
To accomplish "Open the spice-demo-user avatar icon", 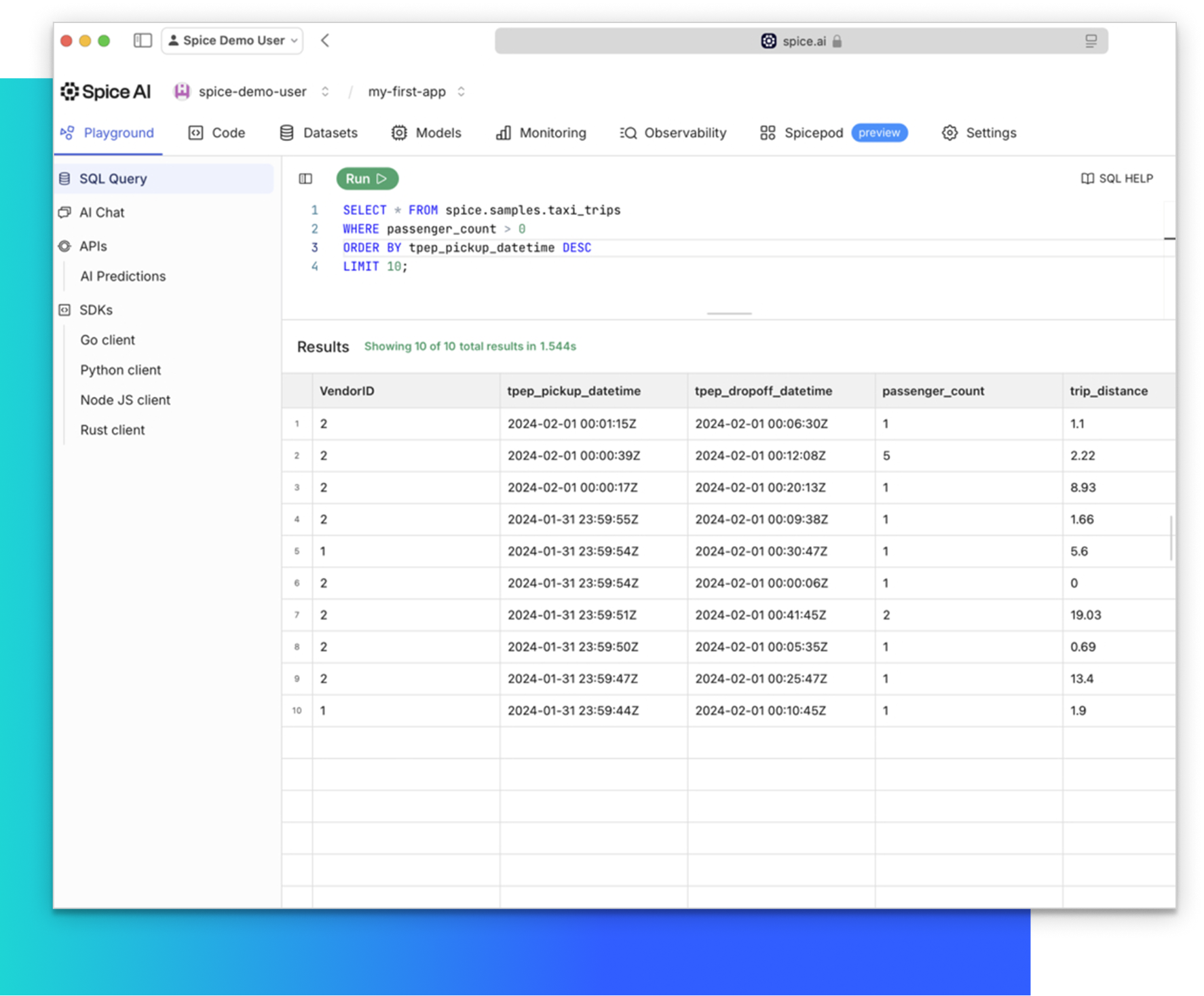I will click(x=182, y=92).
